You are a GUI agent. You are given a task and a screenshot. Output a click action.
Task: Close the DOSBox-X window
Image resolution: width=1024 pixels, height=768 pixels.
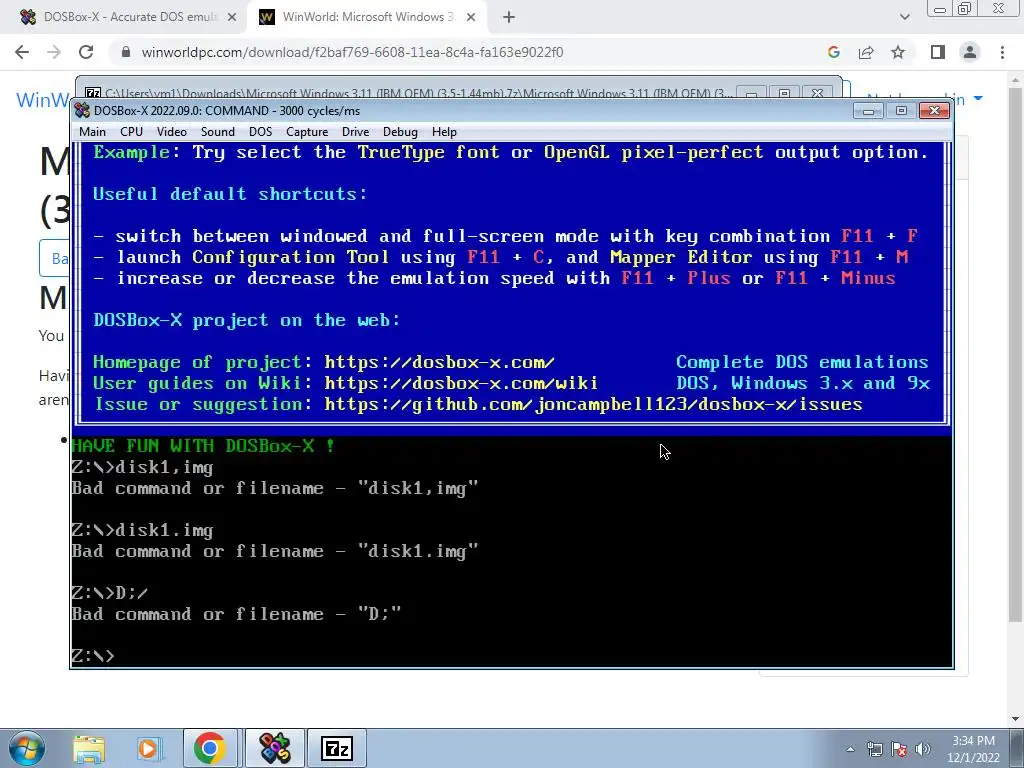(x=935, y=111)
